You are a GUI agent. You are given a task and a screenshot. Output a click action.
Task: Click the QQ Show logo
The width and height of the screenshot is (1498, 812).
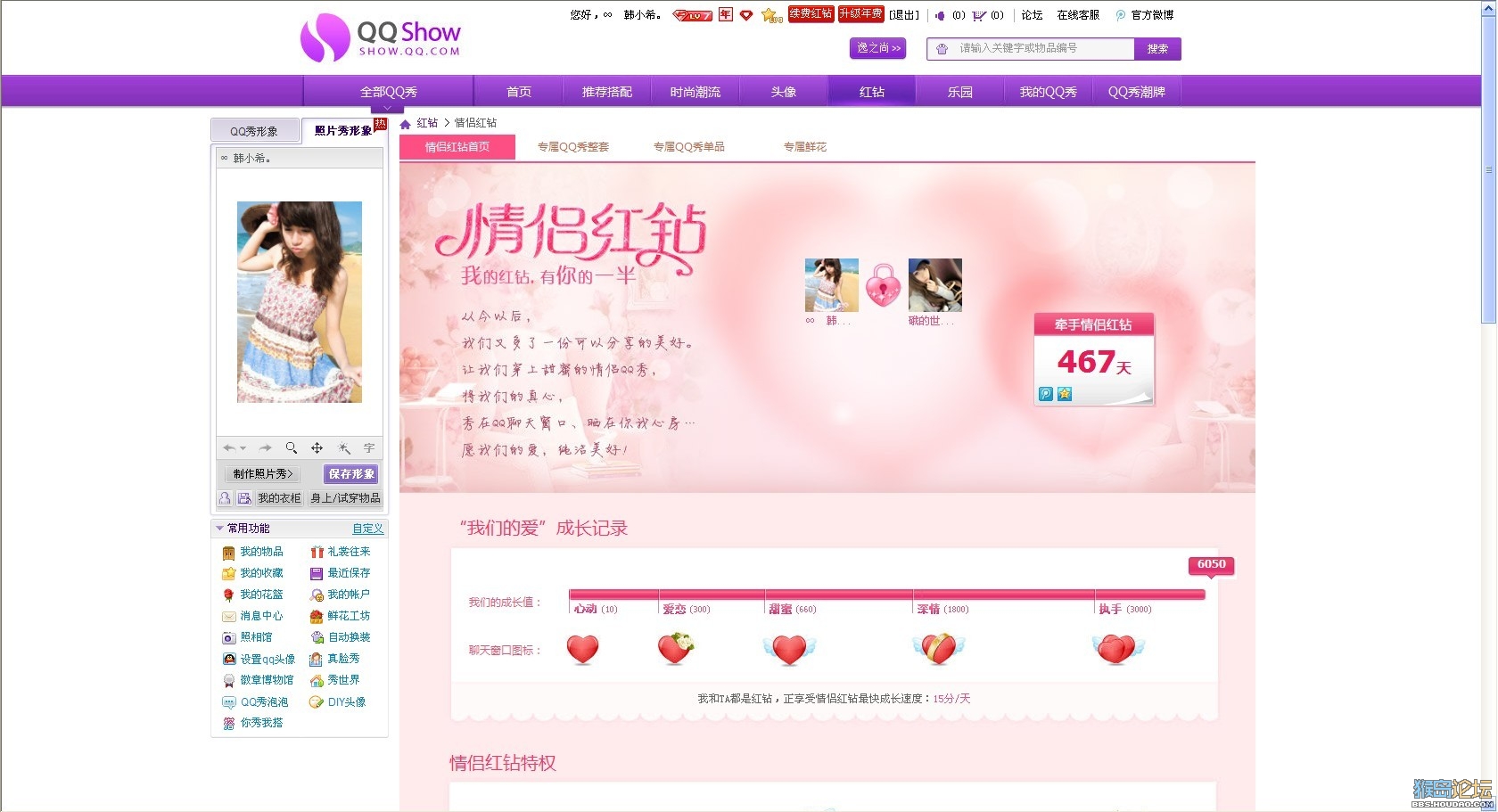tap(381, 37)
